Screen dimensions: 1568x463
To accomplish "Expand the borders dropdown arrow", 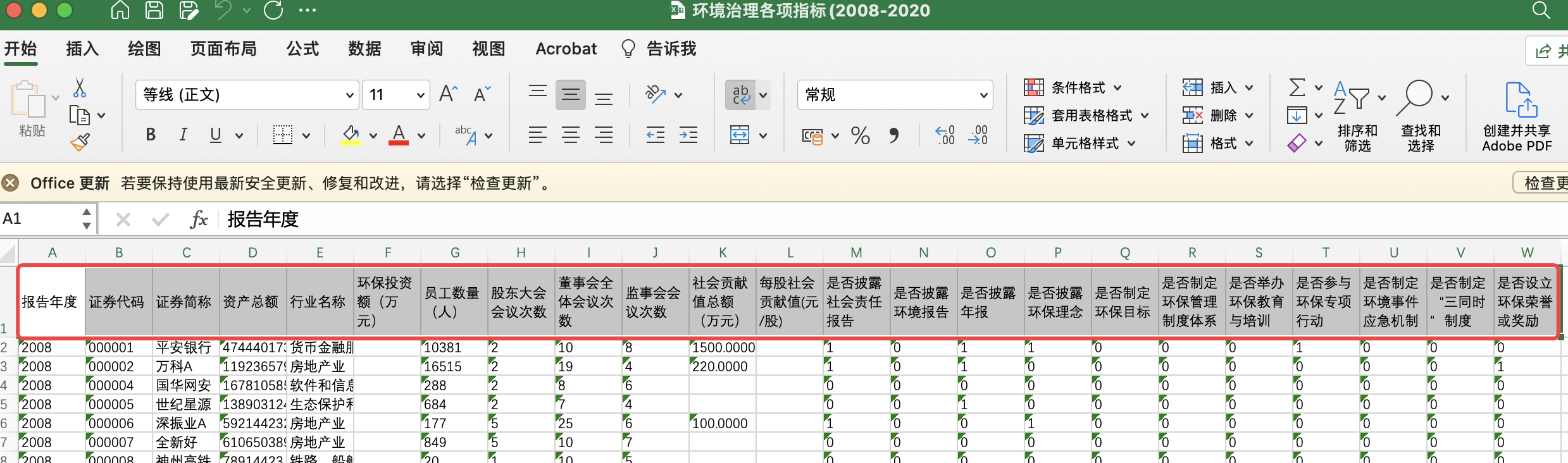I will (306, 135).
